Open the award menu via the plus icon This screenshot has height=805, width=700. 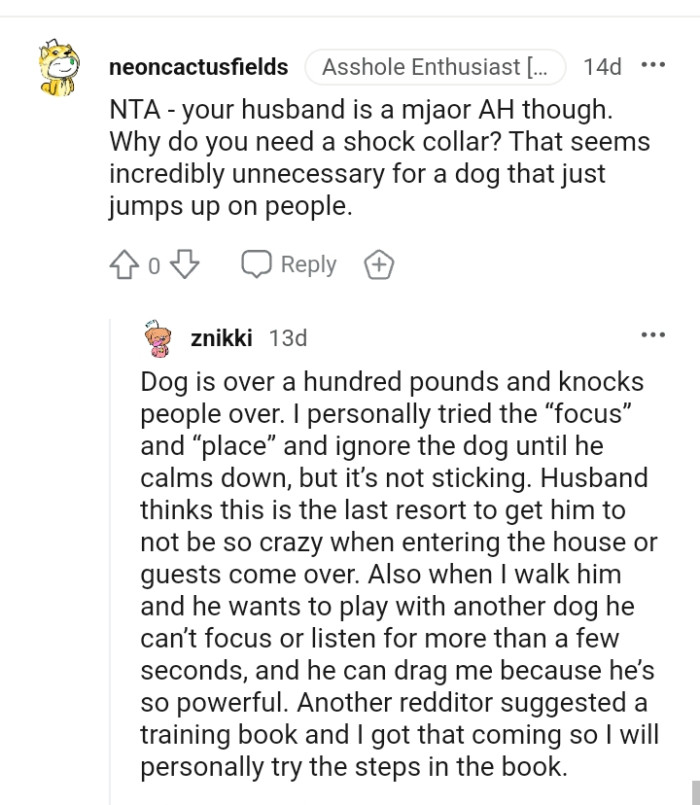[x=378, y=264]
